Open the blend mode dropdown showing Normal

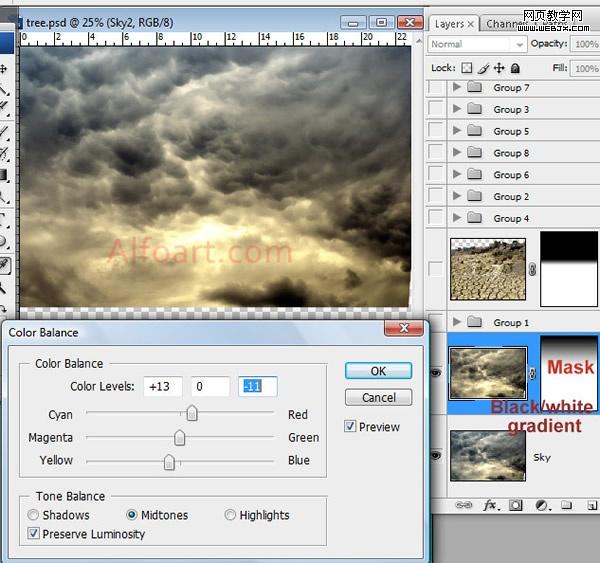477,45
